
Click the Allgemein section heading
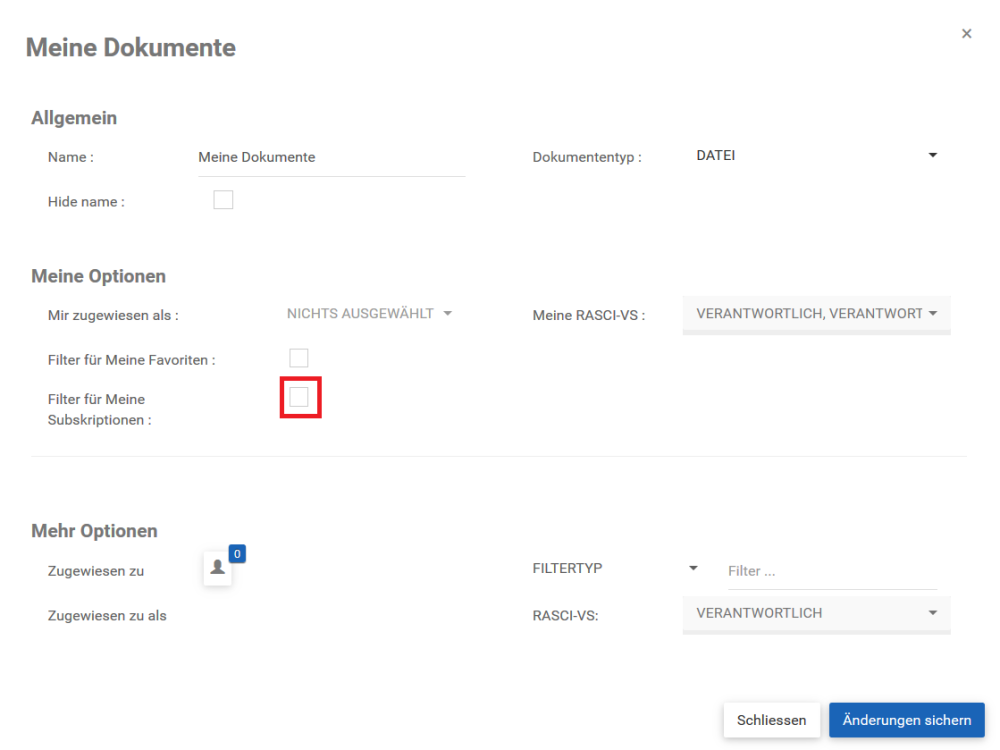[x=74, y=118]
